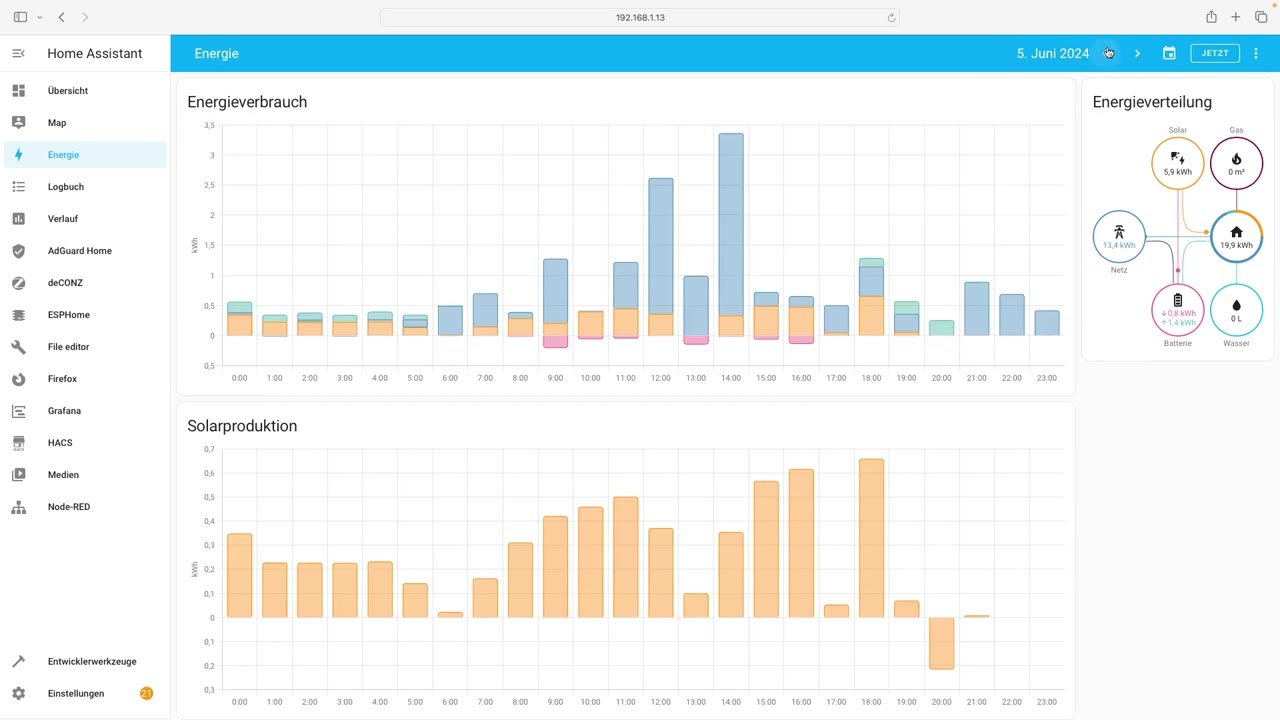Expand browser sidebar dropdown arrow
This screenshot has width=1280, height=720.
point(40,17)
